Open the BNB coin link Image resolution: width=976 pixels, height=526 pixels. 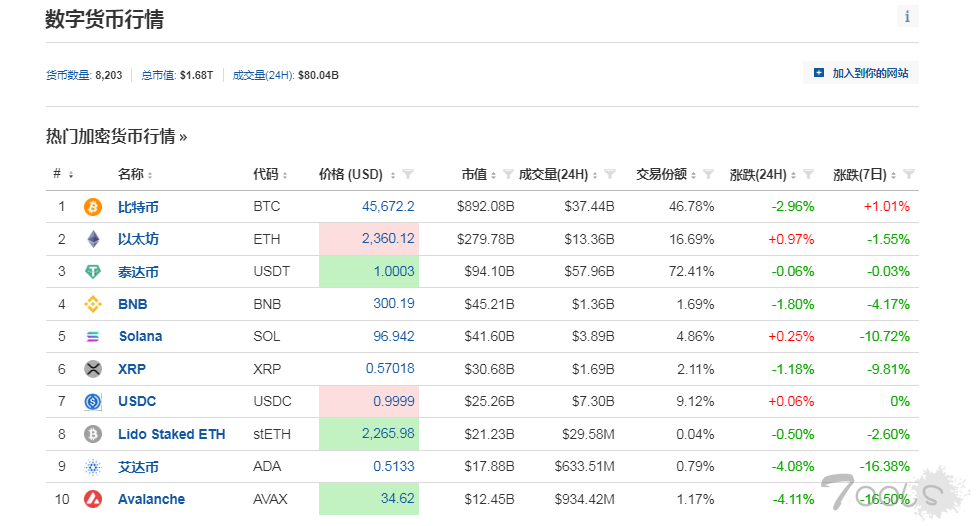click(x=133, y=304)
